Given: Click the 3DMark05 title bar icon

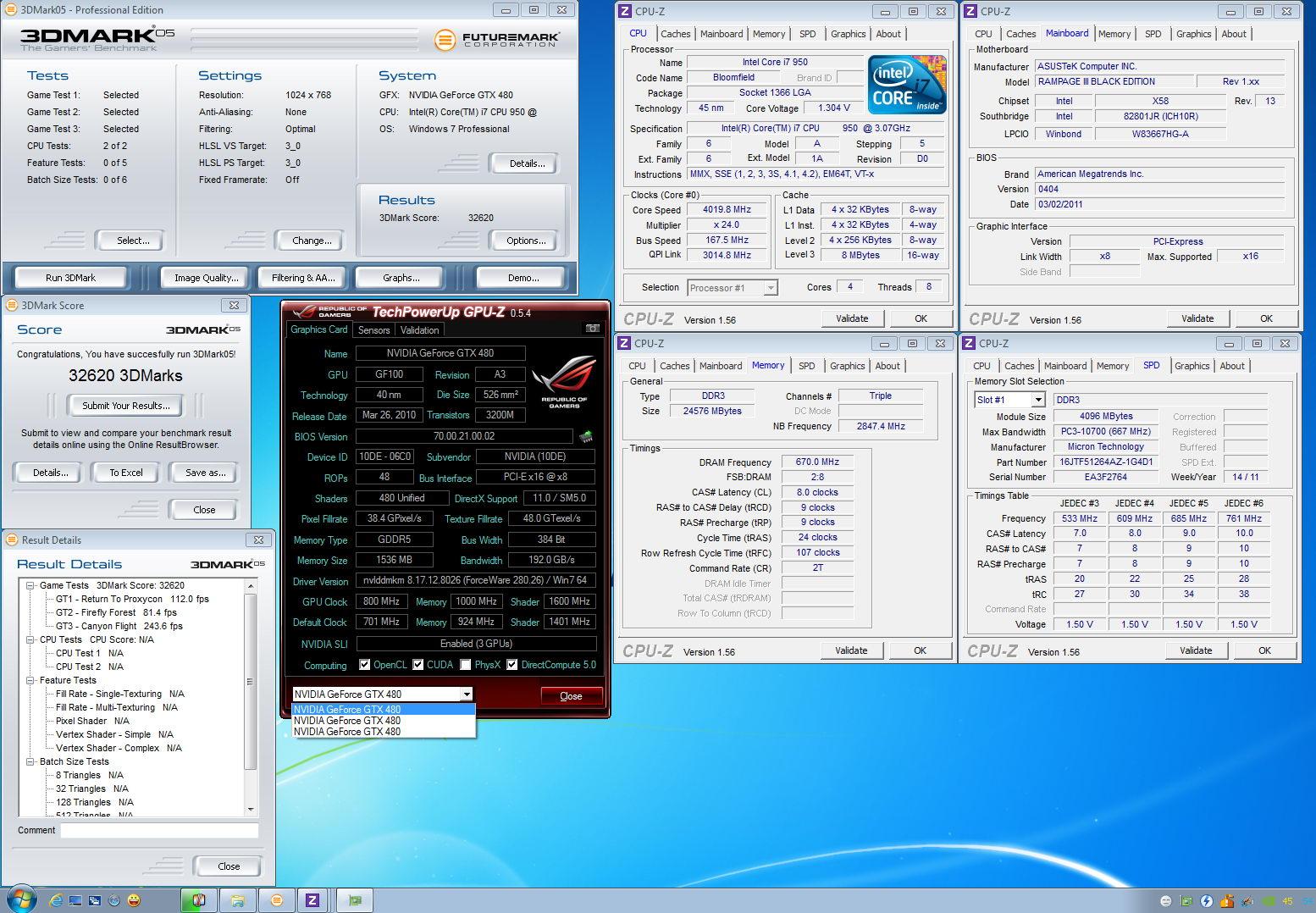Looking at the screenshot, I should pyautogui.click(x=12, y=10).
